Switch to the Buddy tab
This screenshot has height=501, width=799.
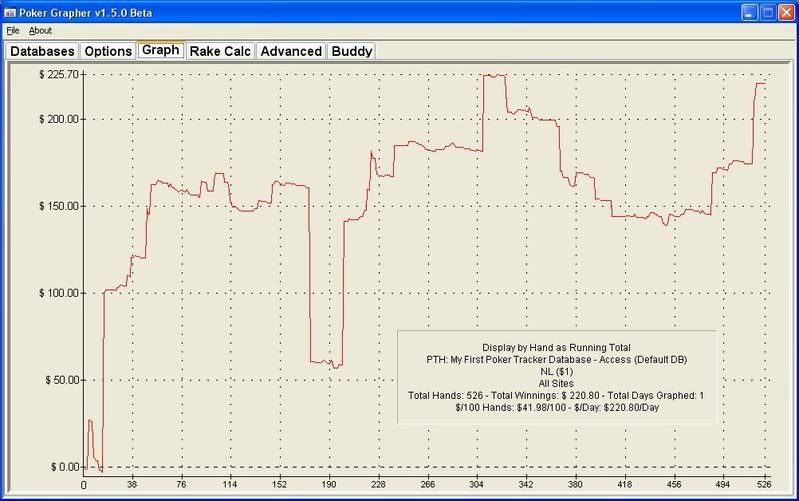(351, 51)
